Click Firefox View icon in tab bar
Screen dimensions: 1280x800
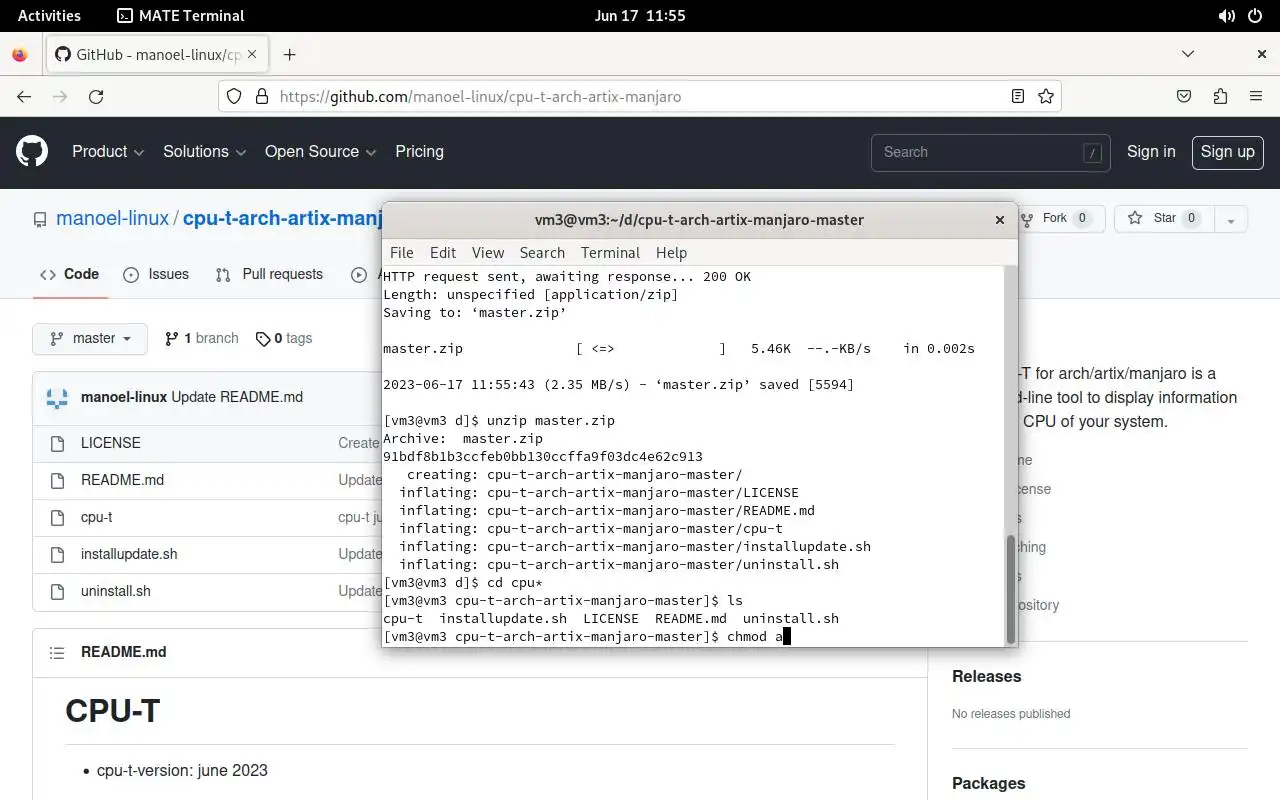click(x=20, y=55)
